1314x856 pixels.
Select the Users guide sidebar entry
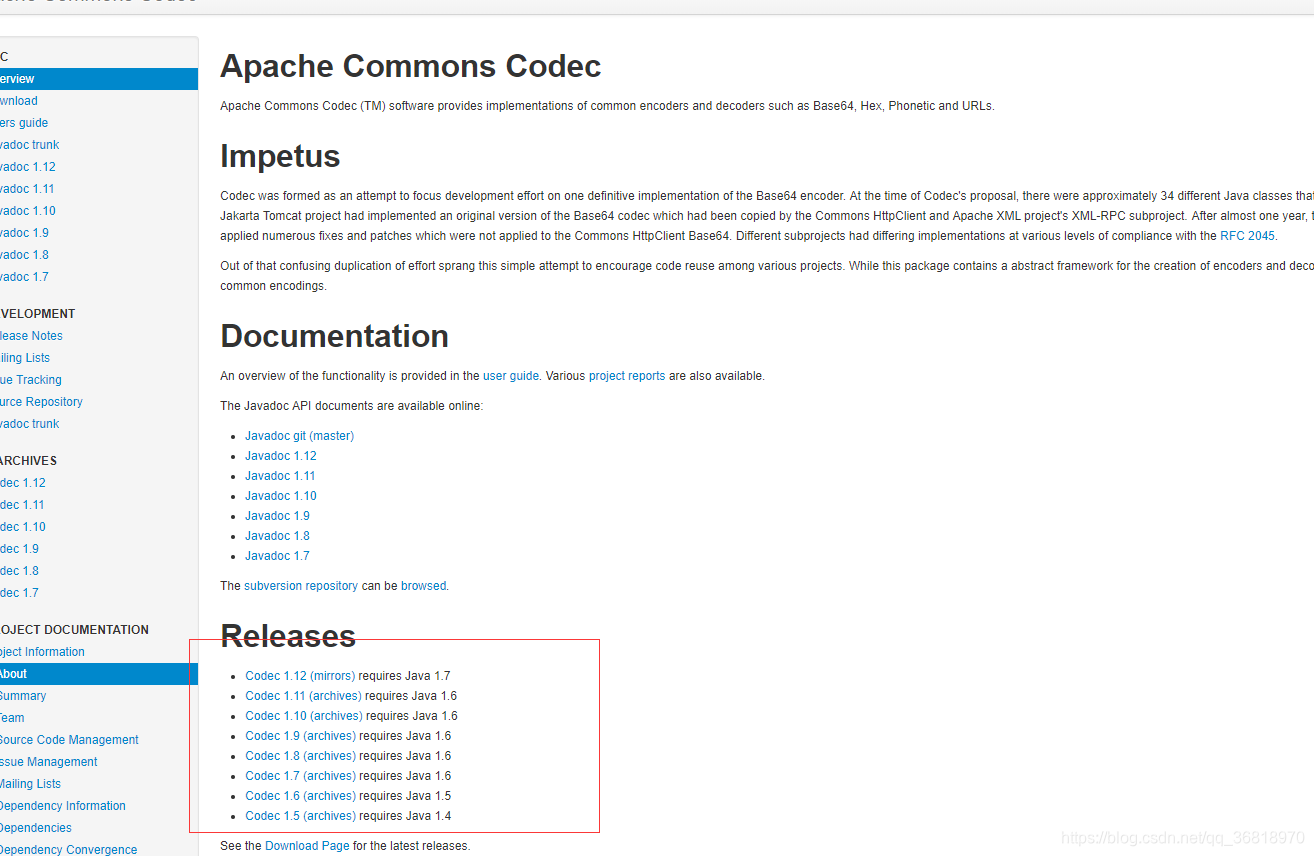(23, 122)
